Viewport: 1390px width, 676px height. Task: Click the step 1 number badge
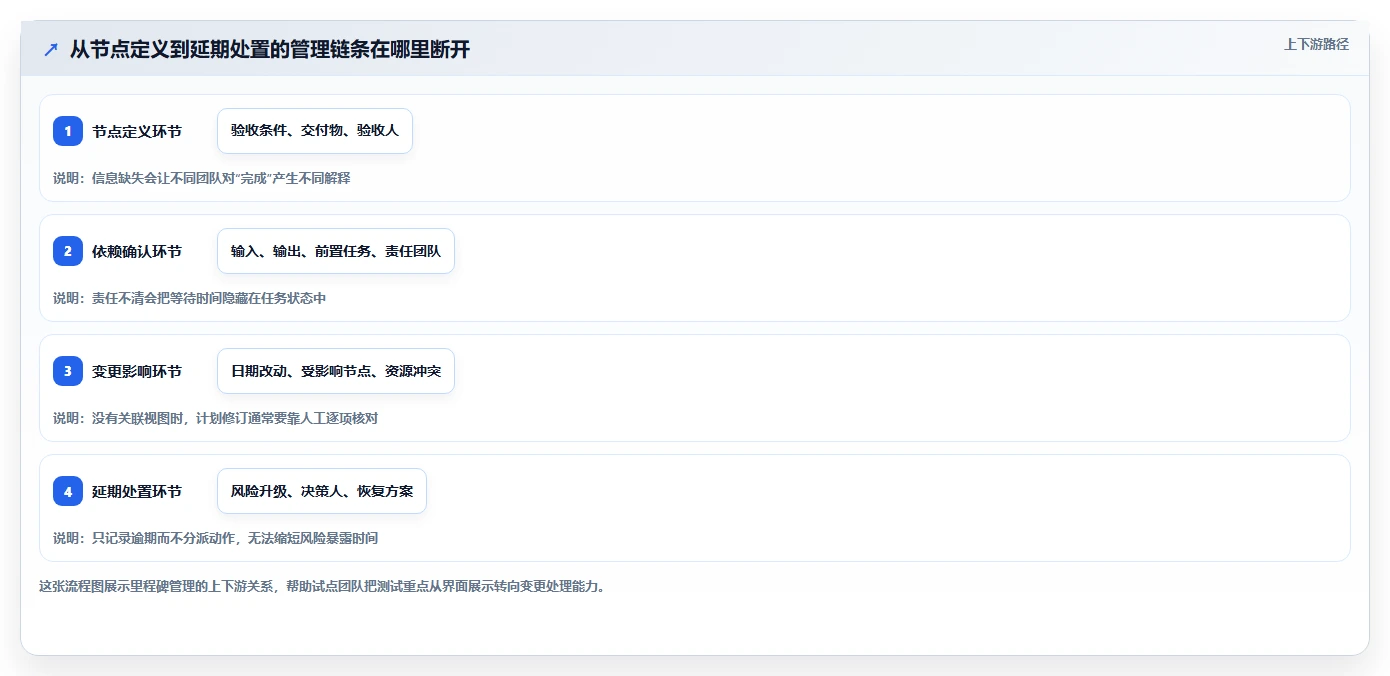[x=68, y=131]
